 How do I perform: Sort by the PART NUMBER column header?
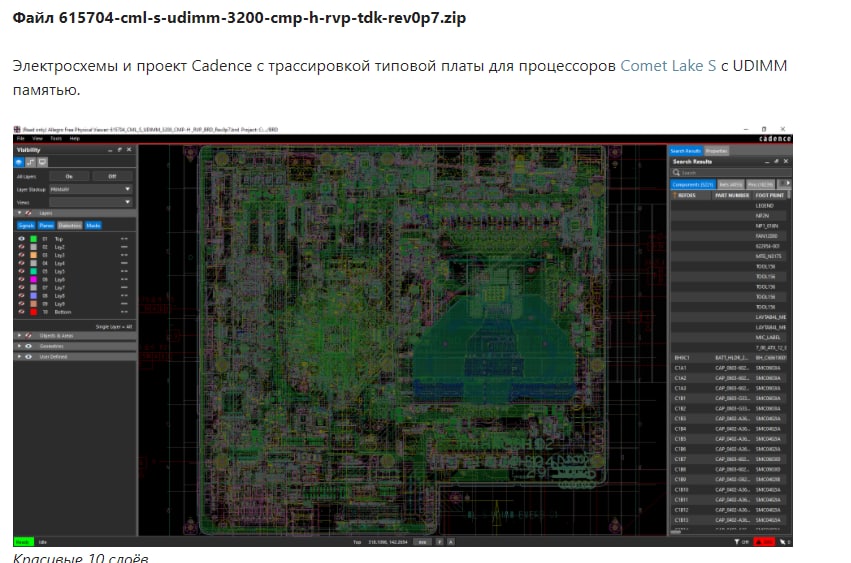pos(732,195)
